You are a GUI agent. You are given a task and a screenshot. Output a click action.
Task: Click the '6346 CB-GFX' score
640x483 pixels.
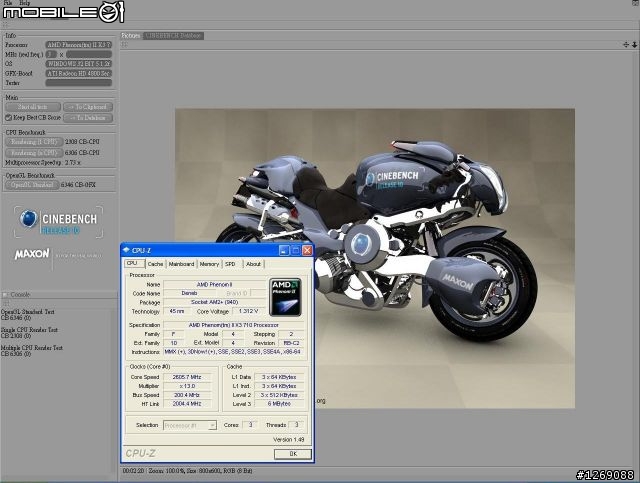78,185
